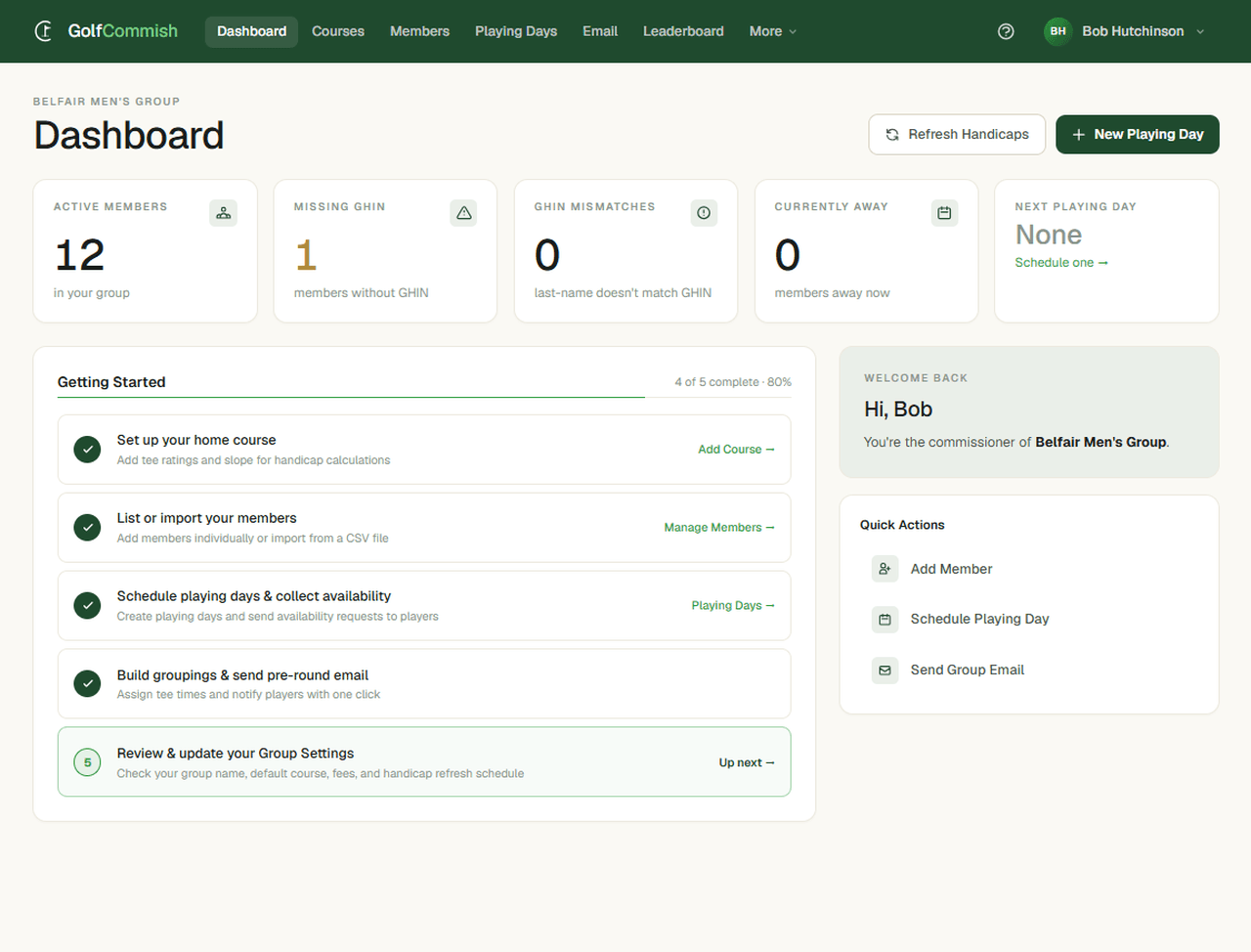The image size is (1251, 952).
Task: Open the Missing GHIN card
Action: click(x=385, y=251)
